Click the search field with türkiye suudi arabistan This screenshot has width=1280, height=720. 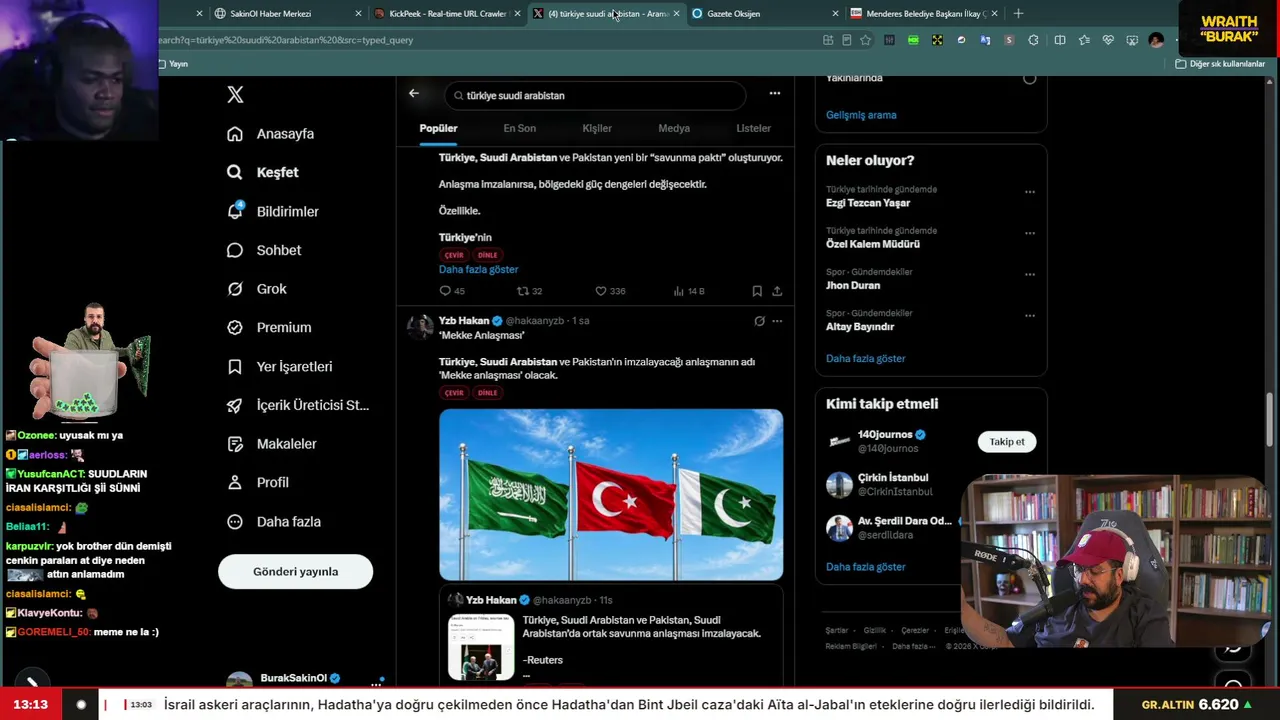595,96
